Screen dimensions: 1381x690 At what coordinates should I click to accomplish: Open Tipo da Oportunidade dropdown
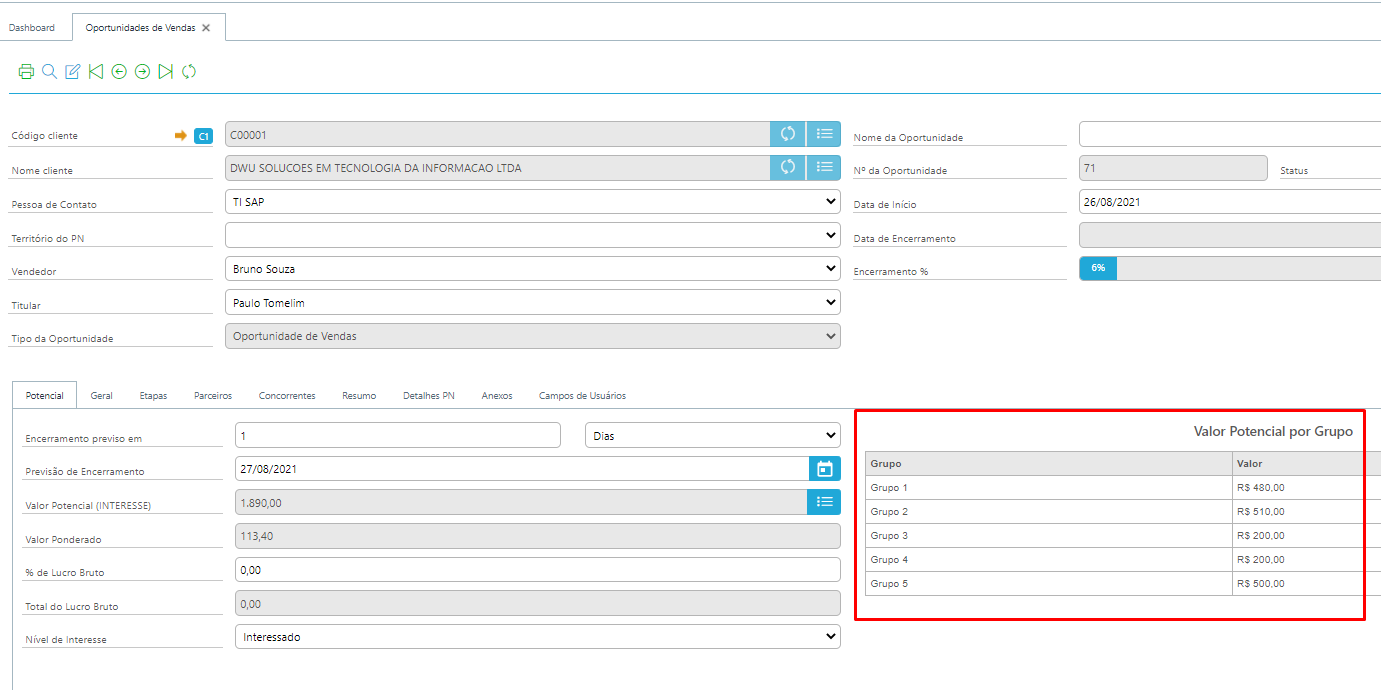pyautogui.click(x=533, y=336)
